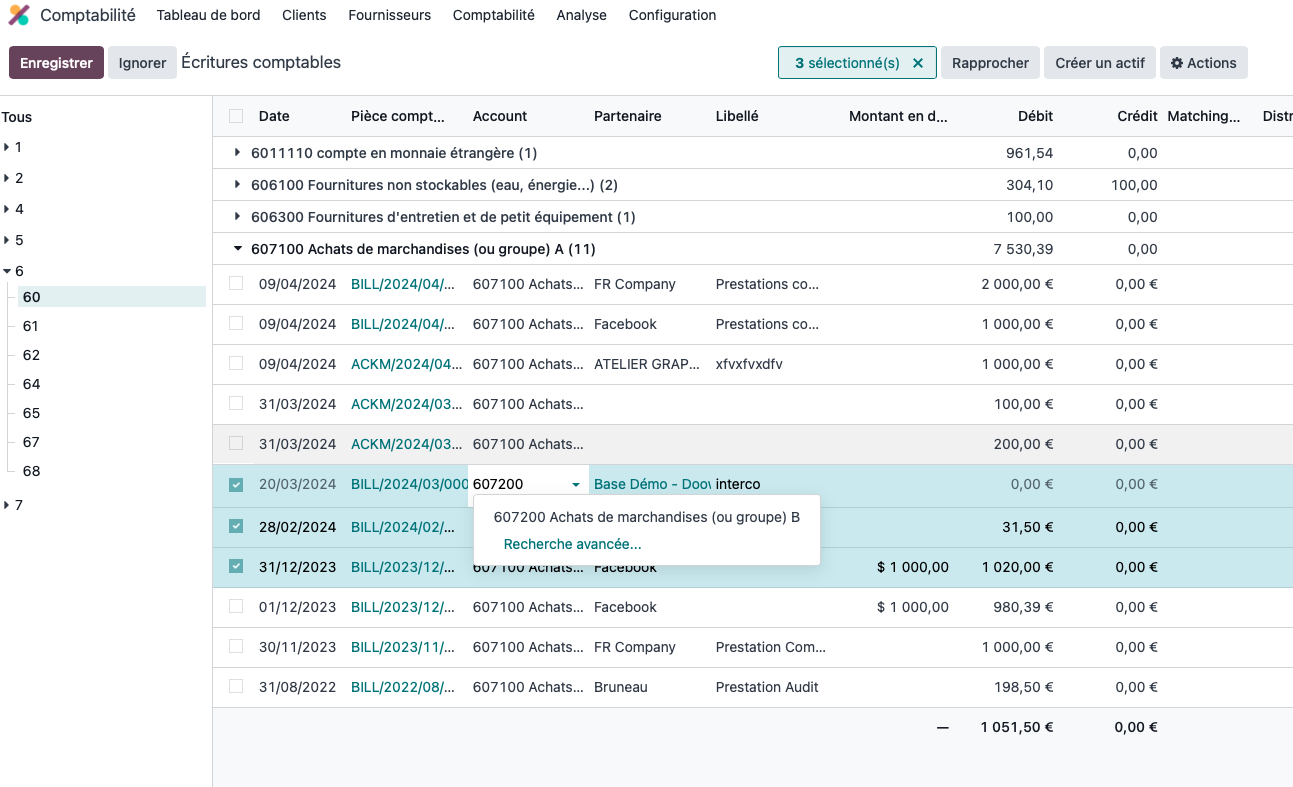Select account category 62 in tree
The width and height of the screenshot is (1293, 787).
[x=31, y=355]
